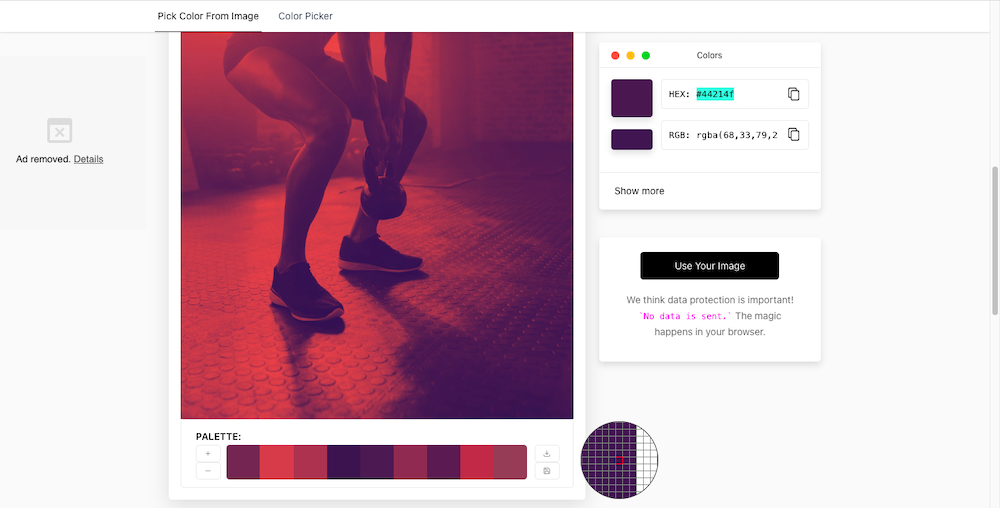Screen dimensions: 1000x508
Task: Select the eighth vivid red palette swatch
Action: click(477, 462)
